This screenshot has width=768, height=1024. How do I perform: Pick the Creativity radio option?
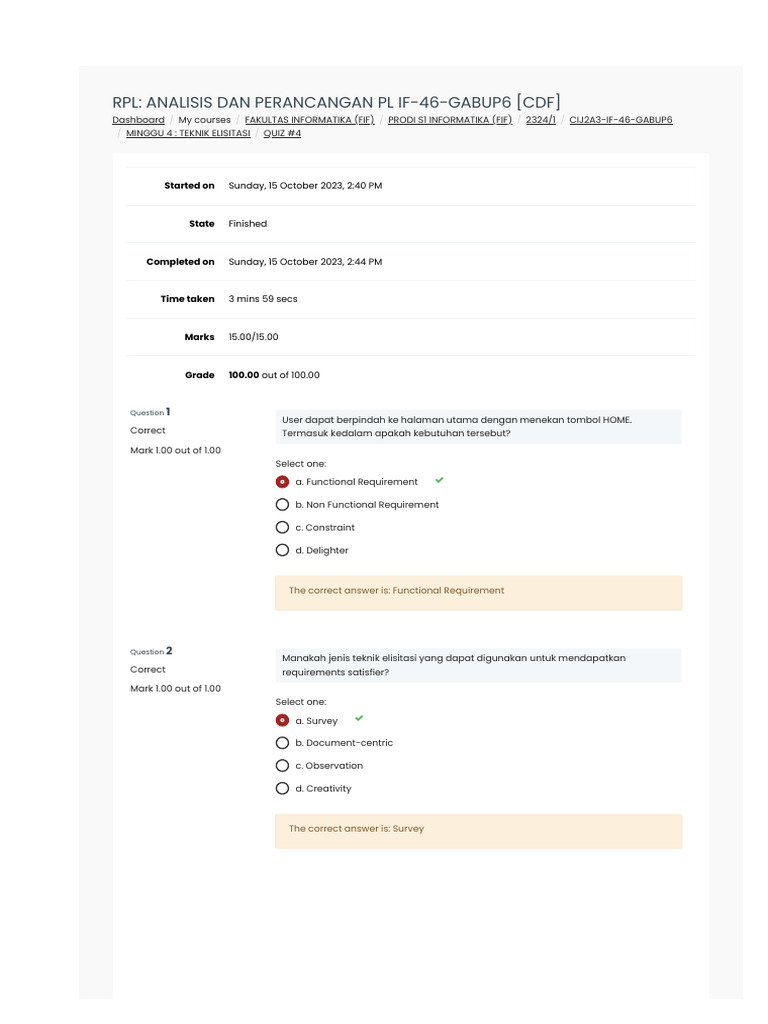[x=282, y=789]
